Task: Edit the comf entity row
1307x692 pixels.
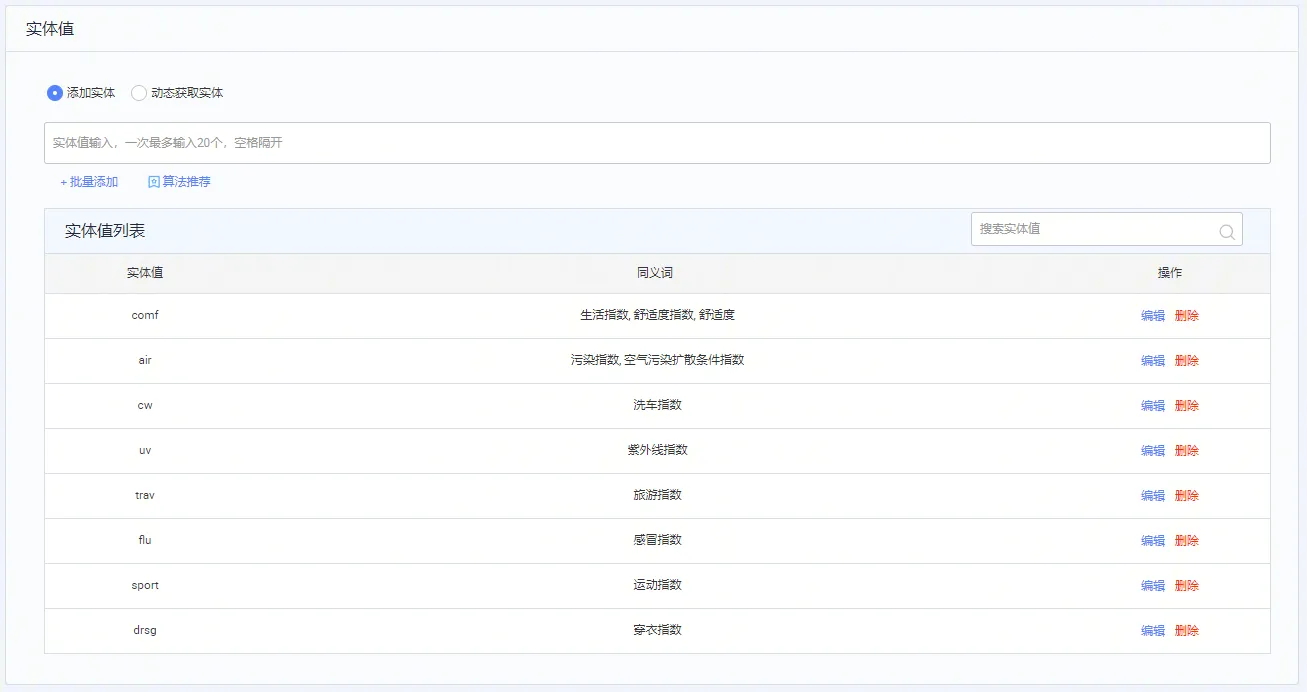Action: pyautogui.click(x=1152, y=316)
